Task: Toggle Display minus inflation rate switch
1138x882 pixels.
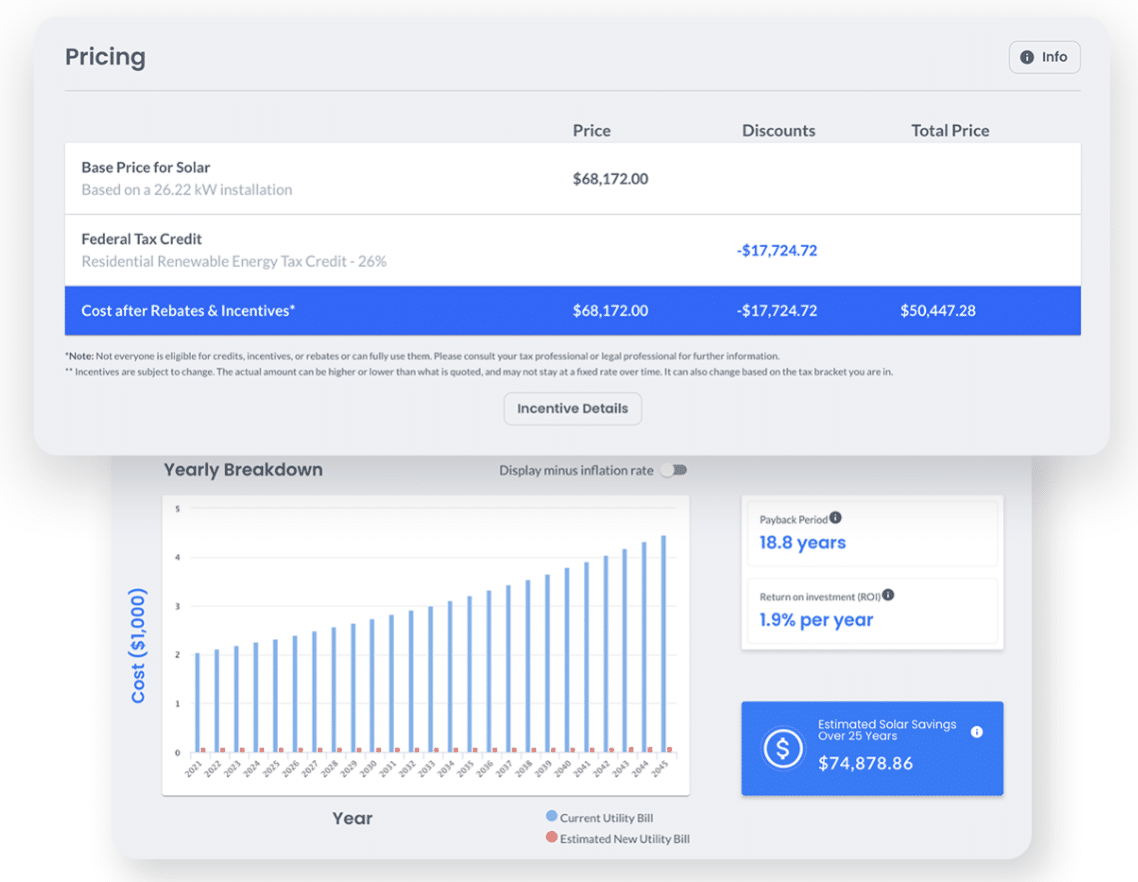Action: pyautogui.click(x=676, y=470)
